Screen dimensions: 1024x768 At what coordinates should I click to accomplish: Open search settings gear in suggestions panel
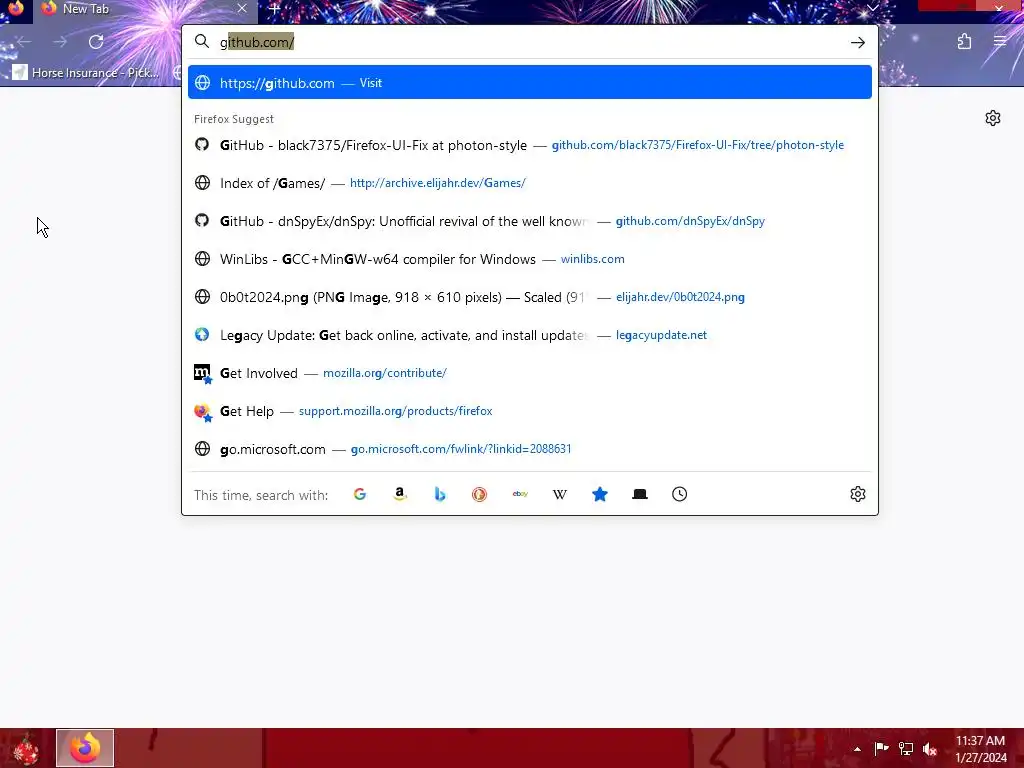[x=857, y=494]
